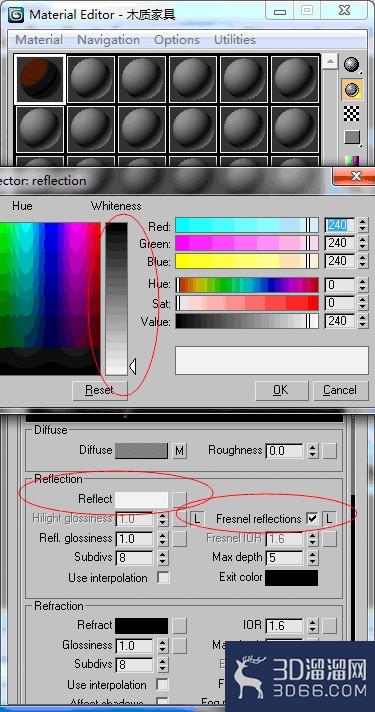
Task: Click the Sample UV Tiling icon
Action: [351, 137]
